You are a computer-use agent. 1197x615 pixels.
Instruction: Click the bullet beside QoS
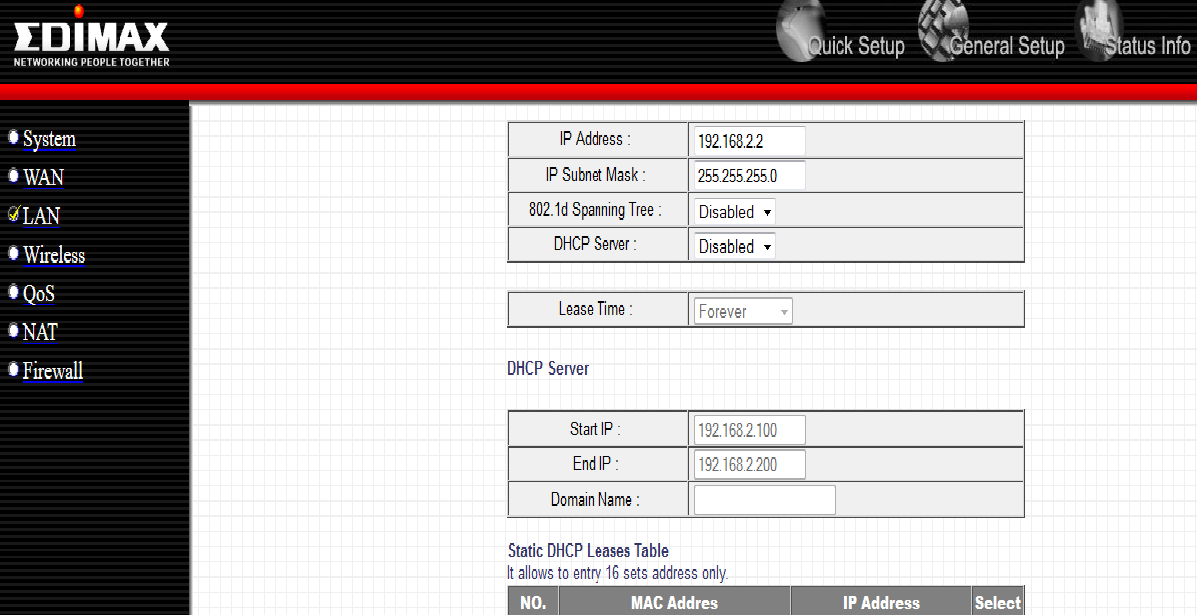click(13, 291)
